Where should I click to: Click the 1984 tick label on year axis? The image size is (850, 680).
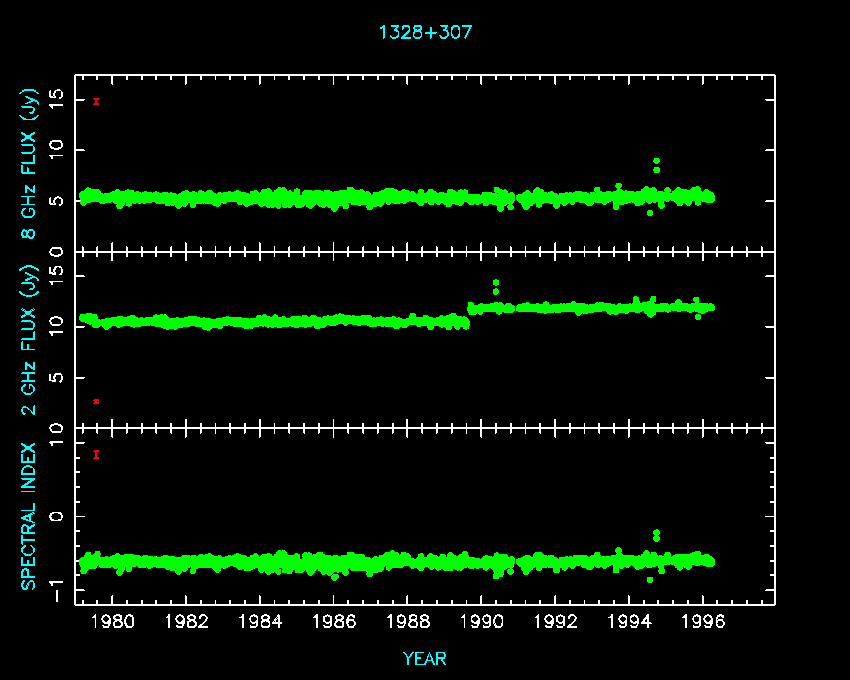(260, 621)
